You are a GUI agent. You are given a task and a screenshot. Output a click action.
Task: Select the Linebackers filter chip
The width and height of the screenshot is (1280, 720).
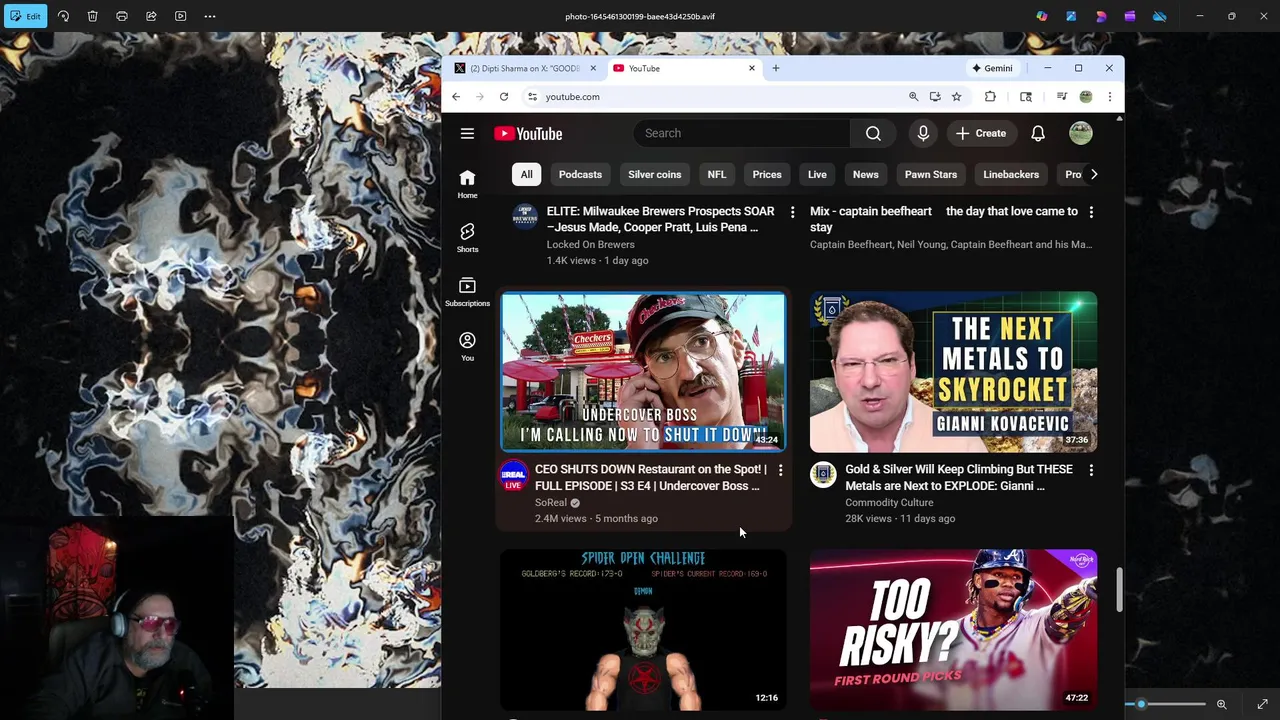(x=1011, y=174)
